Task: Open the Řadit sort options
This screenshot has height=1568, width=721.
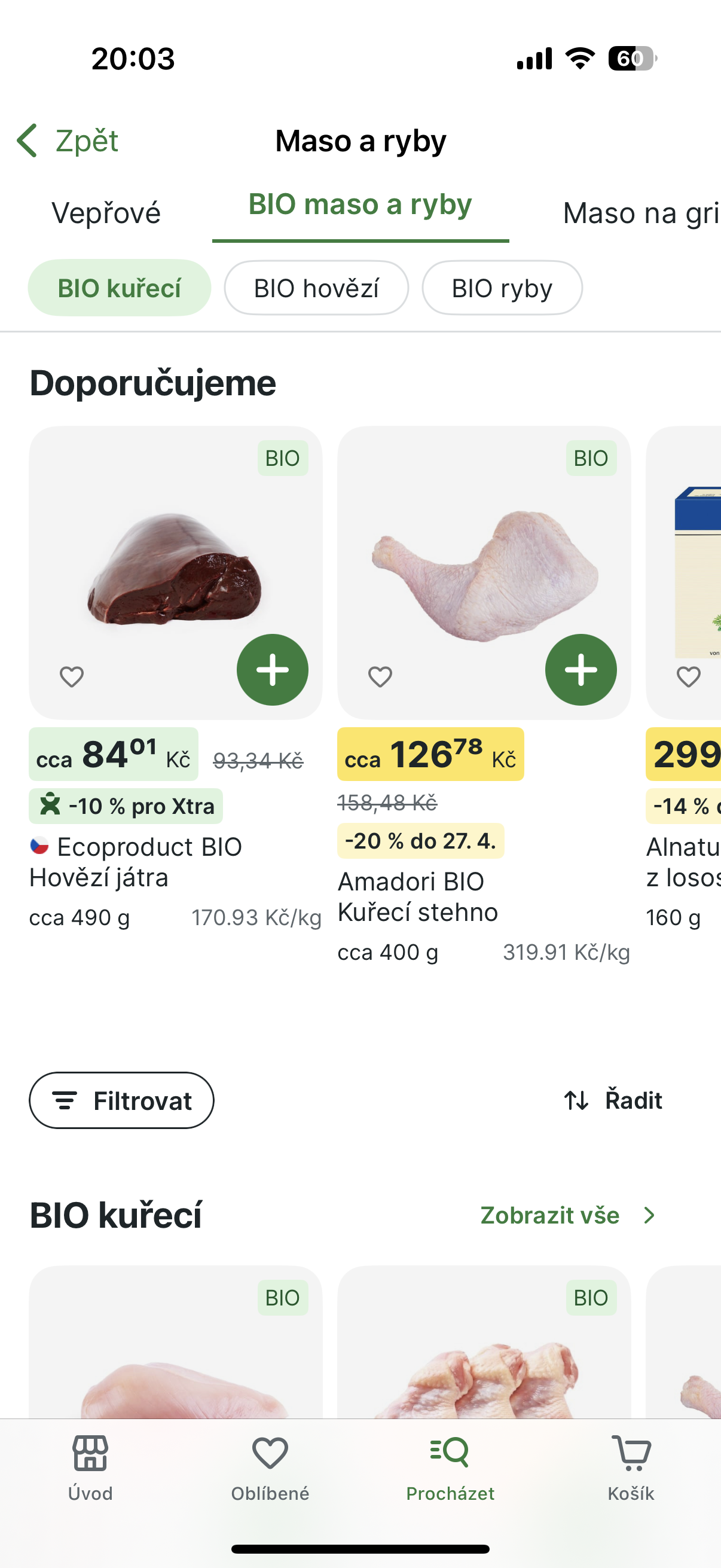Action: pos(613,1100)
